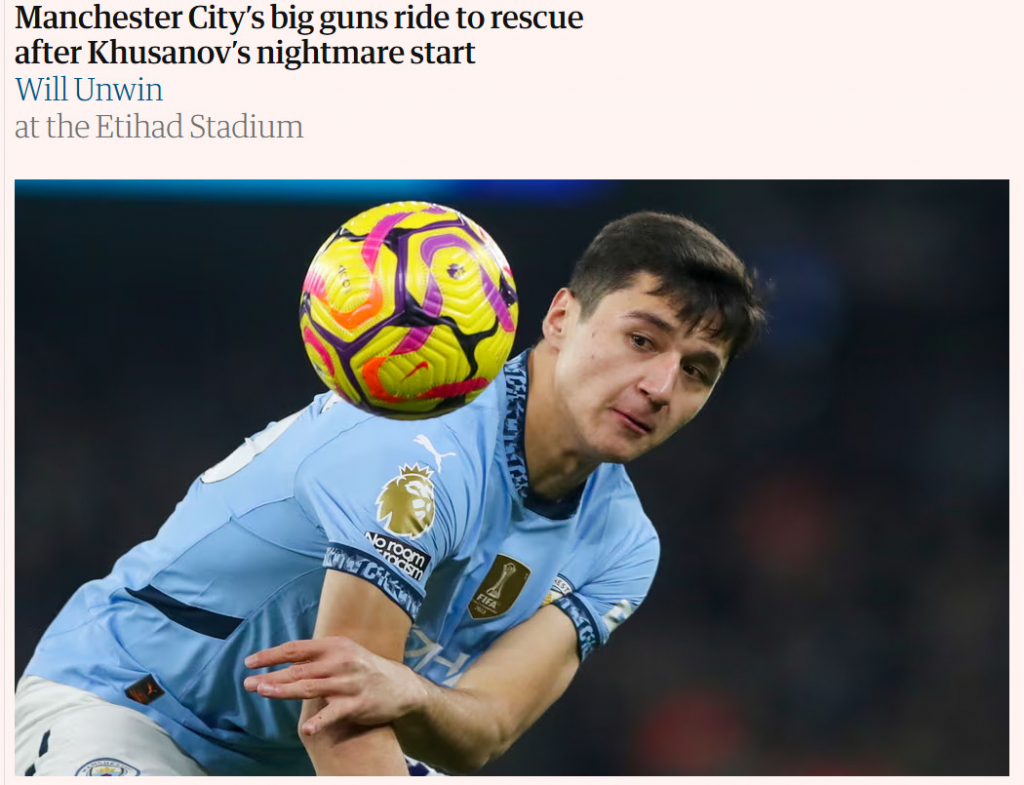The height and width of the screenshot is (785, 1024).
Task: Click the yellow Premier League match ball
Action: click(409, 310)
